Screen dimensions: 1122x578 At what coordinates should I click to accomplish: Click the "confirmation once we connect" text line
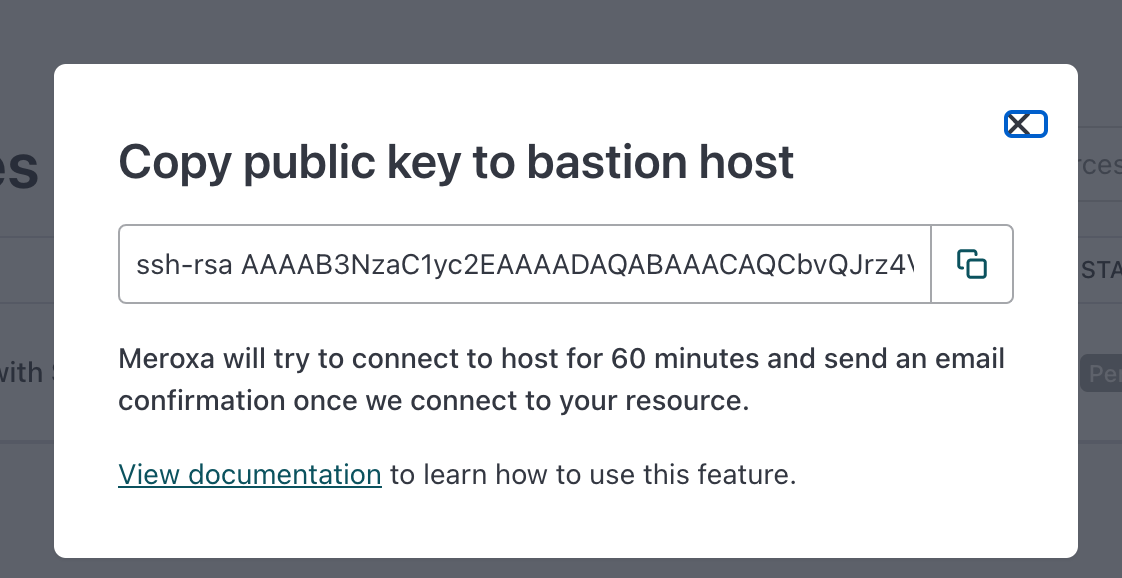[x=434, y=401]
